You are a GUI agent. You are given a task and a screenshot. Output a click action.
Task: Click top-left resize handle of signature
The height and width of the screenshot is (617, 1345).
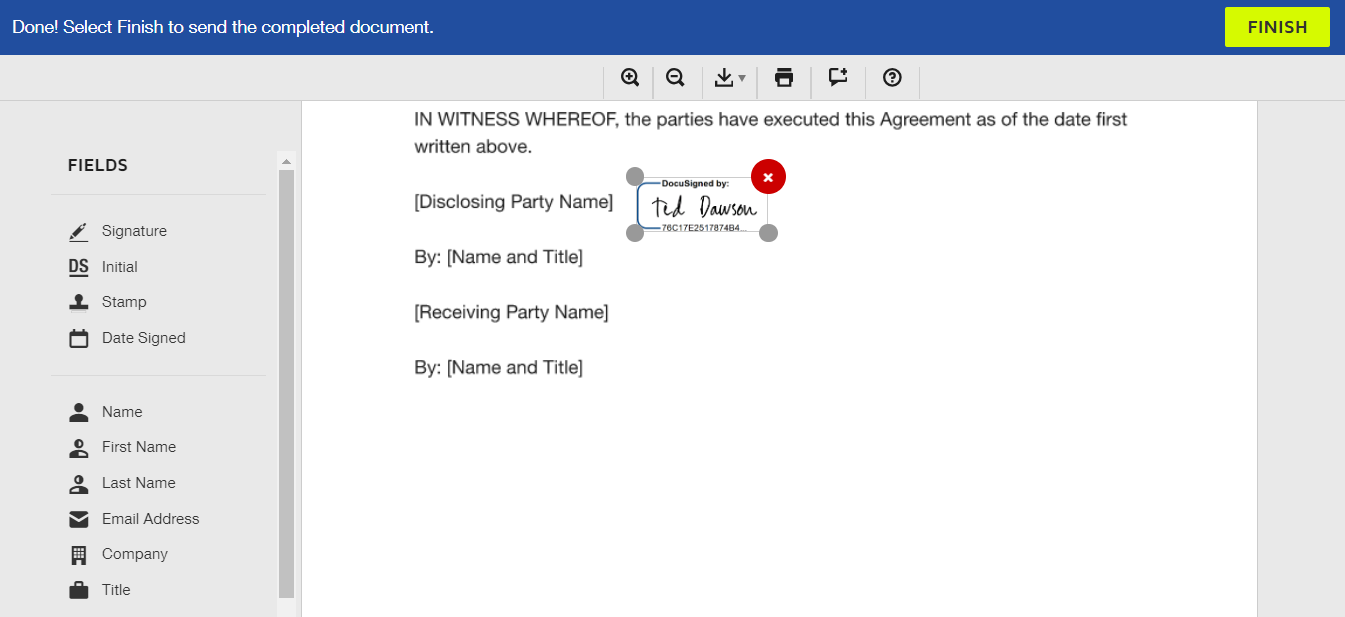click(635, 177)
